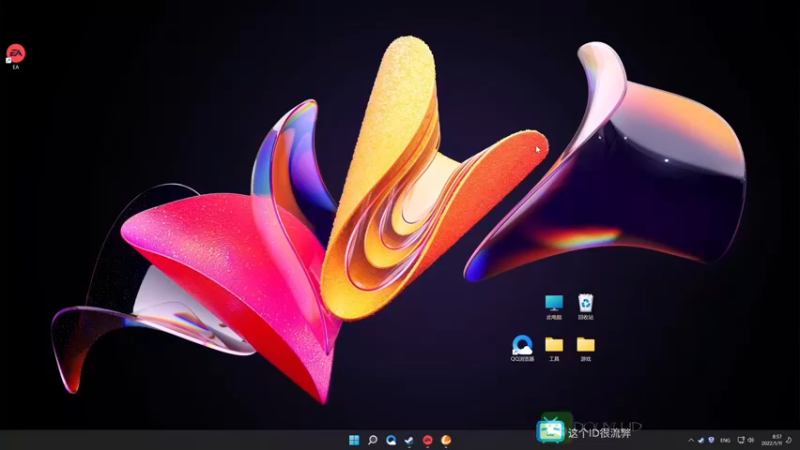Viewport: 800px width, 450px height.
Task: Open the 游戏 folder on desktop
Action: pyautogui.click(x=585, y=349)
